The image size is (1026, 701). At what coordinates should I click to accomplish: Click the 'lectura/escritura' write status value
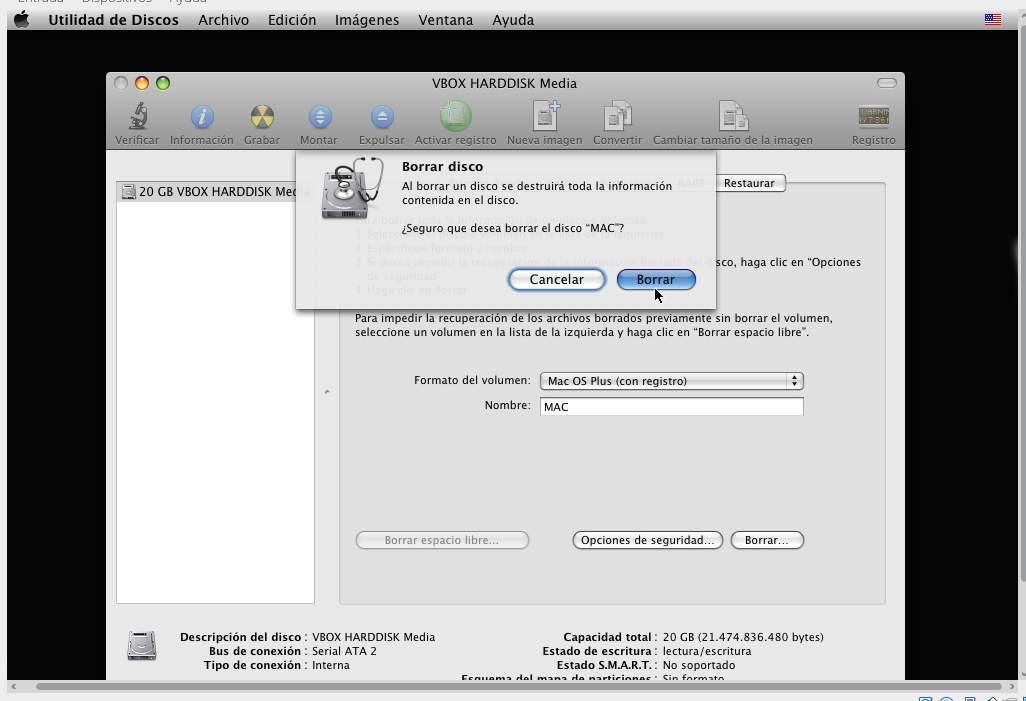(x=707, y=651)
